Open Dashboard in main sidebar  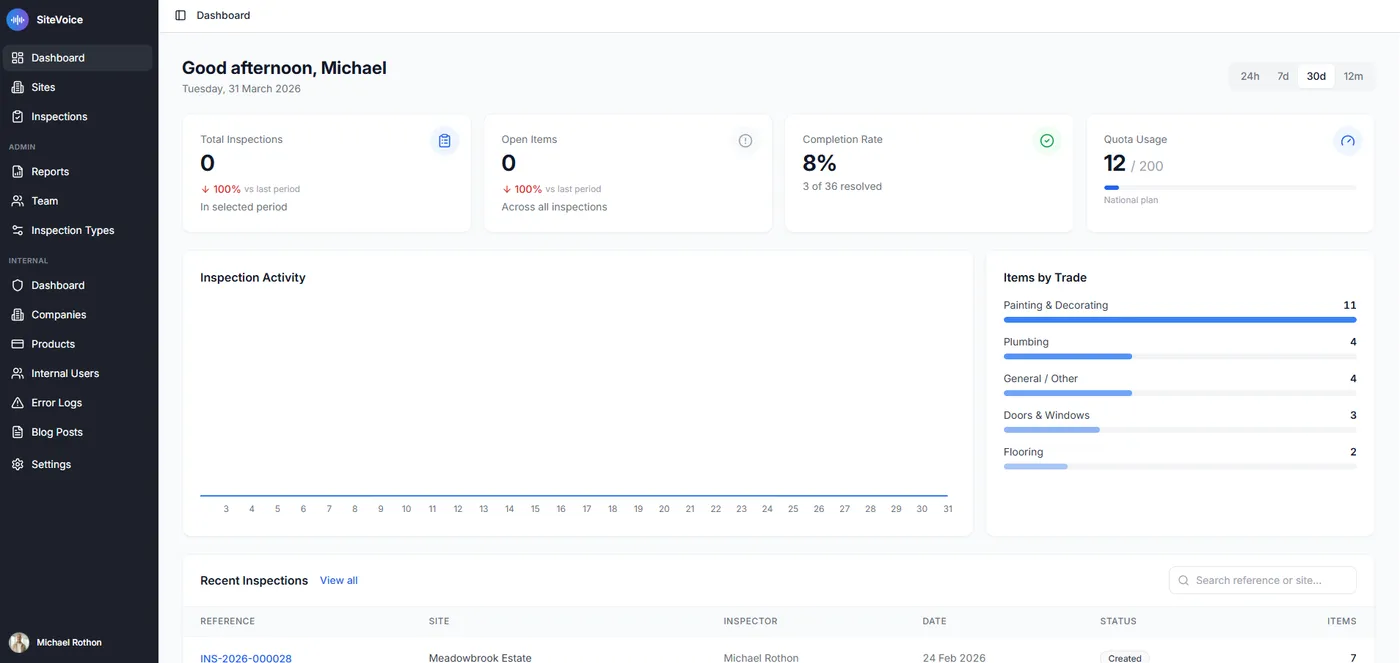pos(78,58)
